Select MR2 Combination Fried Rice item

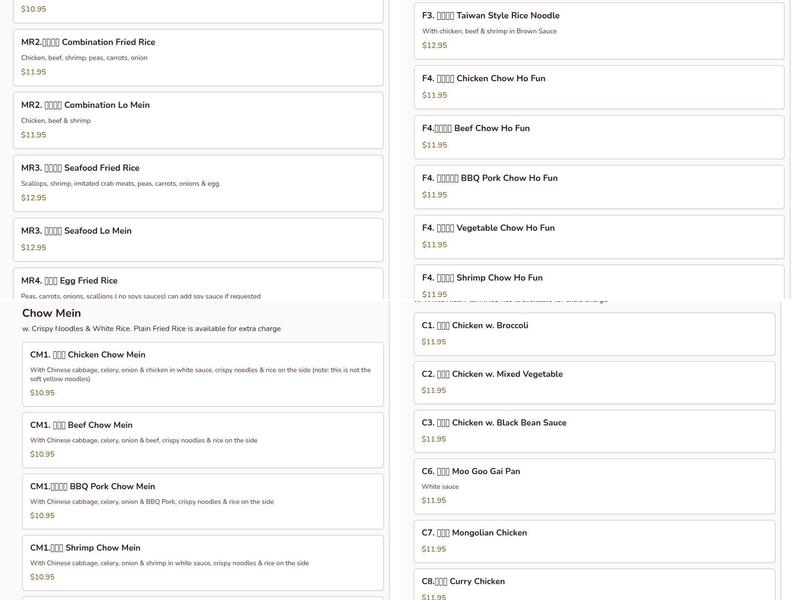[x=198, y=57]
